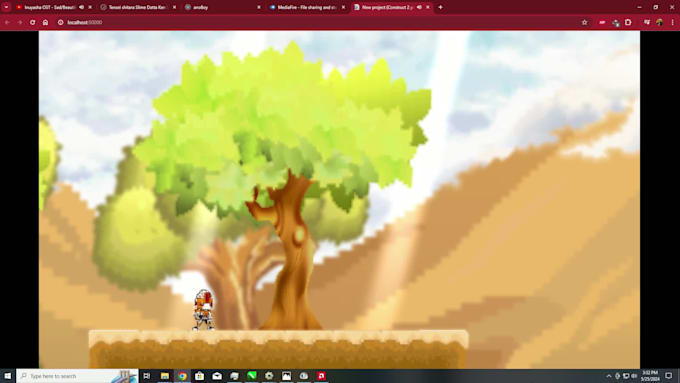This screenshot has width=680, height=383.
Task: Open File Explorer from the taskbar
Action: pos(165,376)
